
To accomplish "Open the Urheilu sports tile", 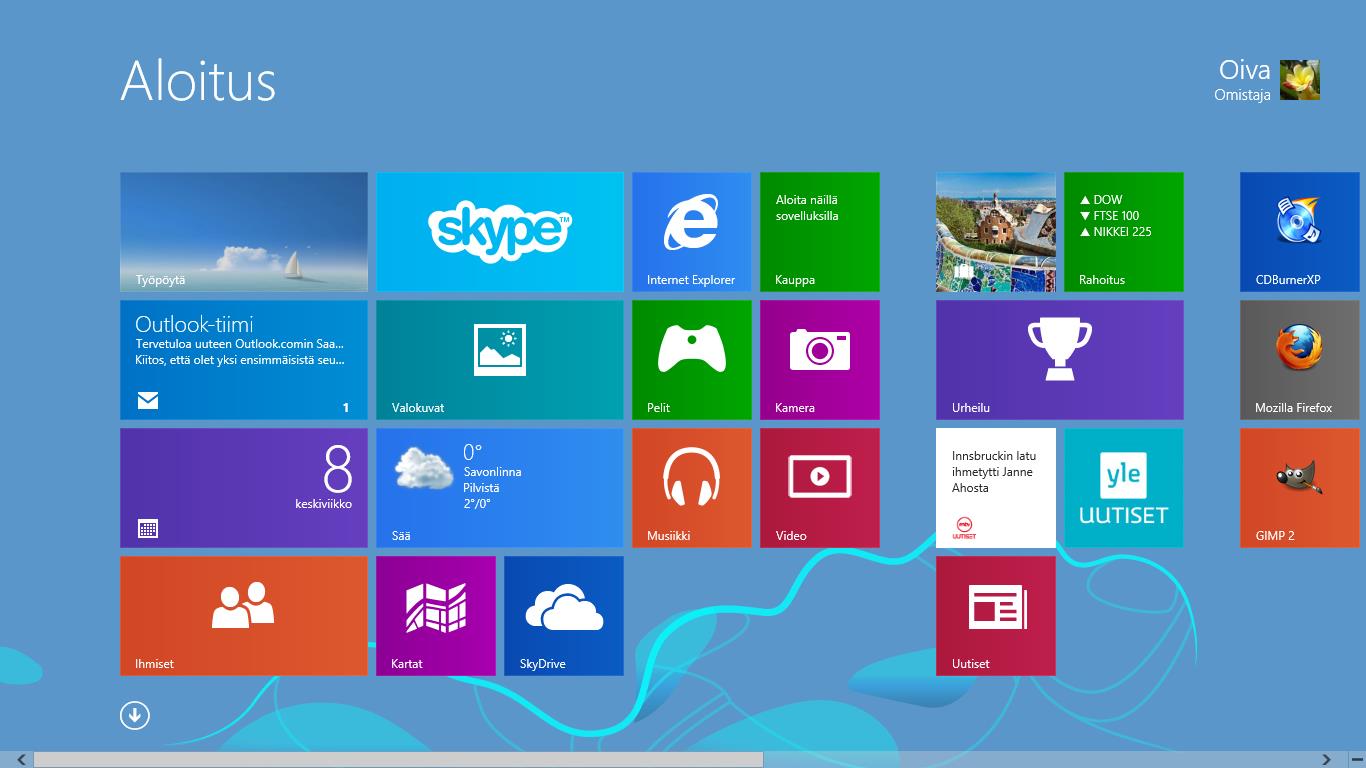I will [x=1060, y=360].
